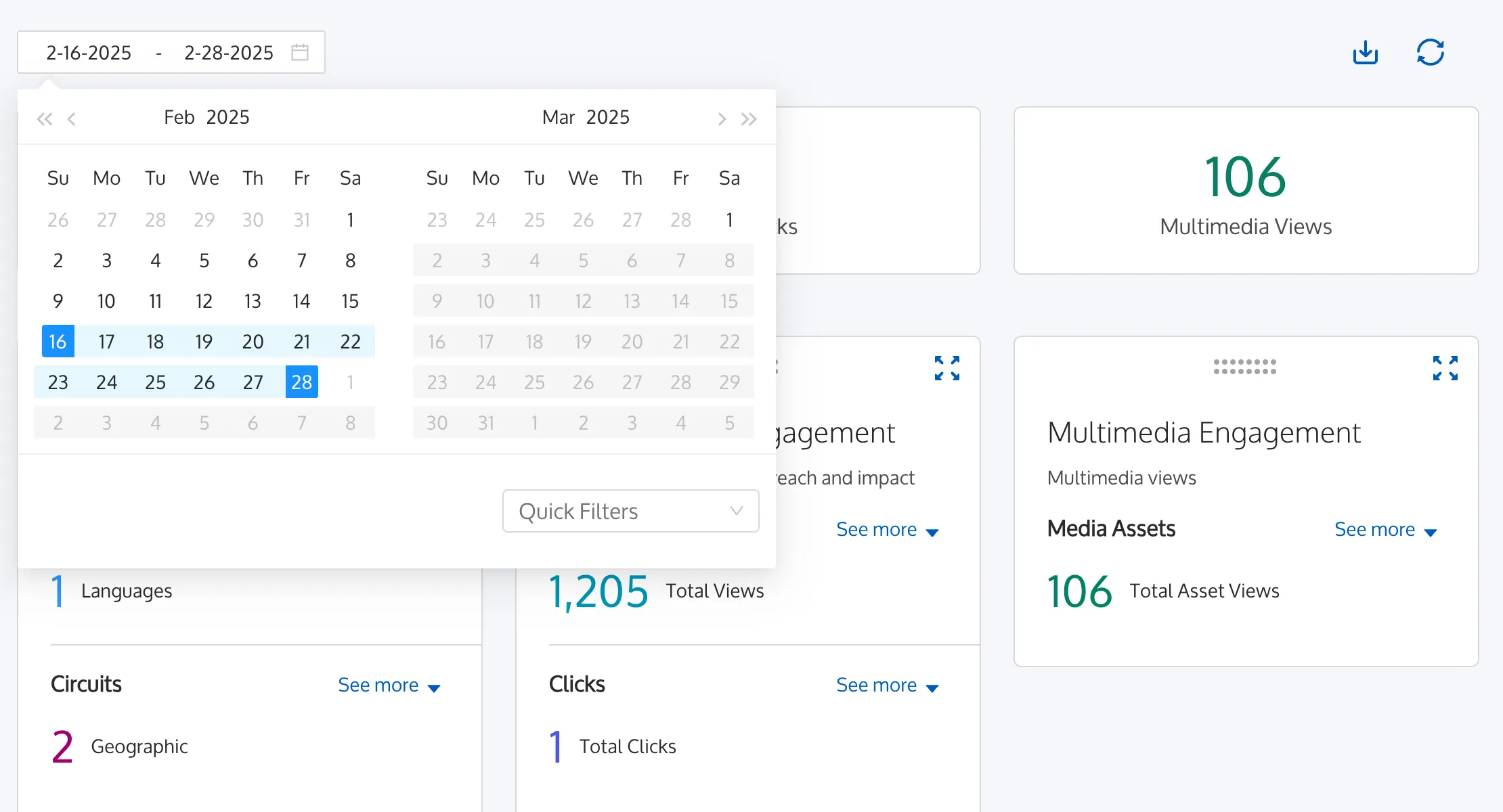Select February 25 in the calendar
This screenshot has width=1503, height=812.
coord(156,382)
